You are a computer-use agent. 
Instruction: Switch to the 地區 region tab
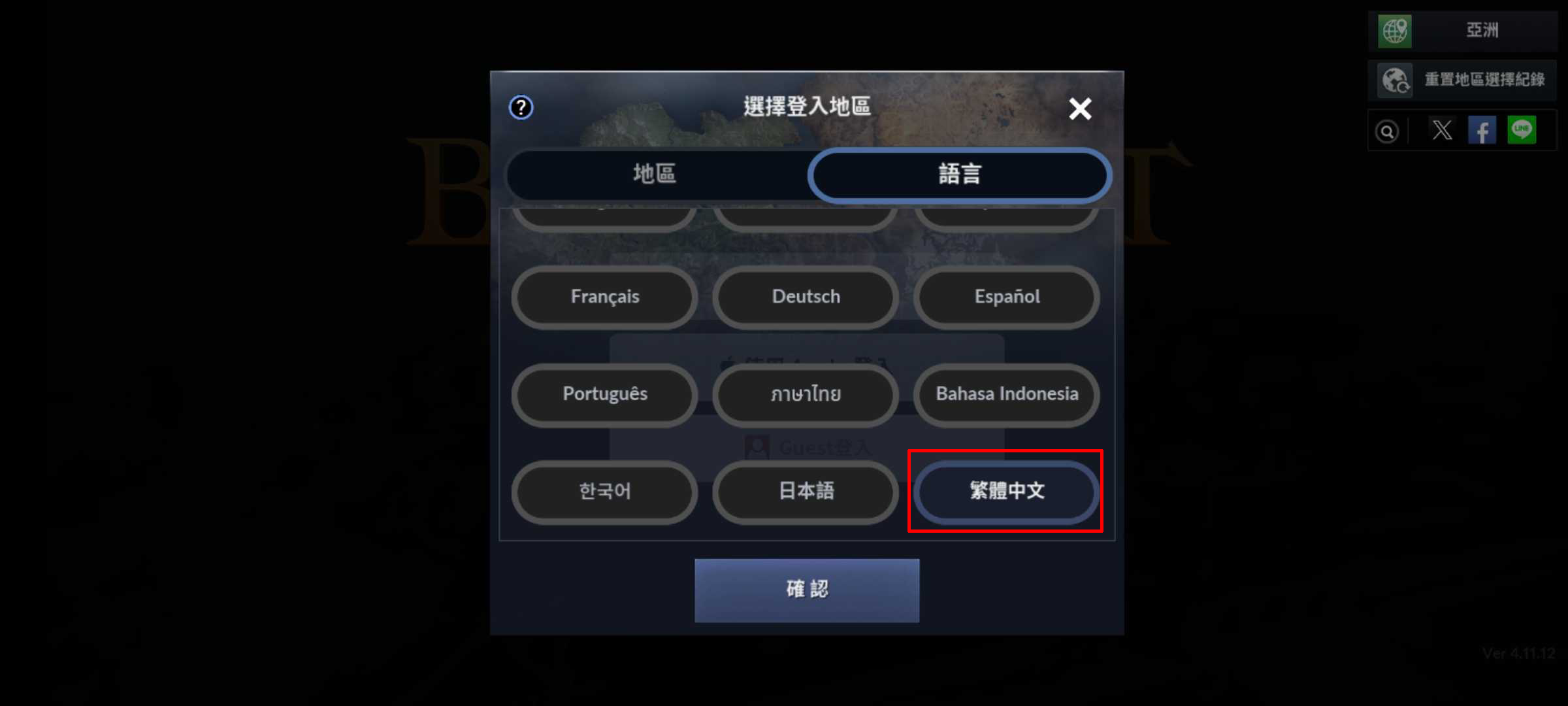point(655,174)
